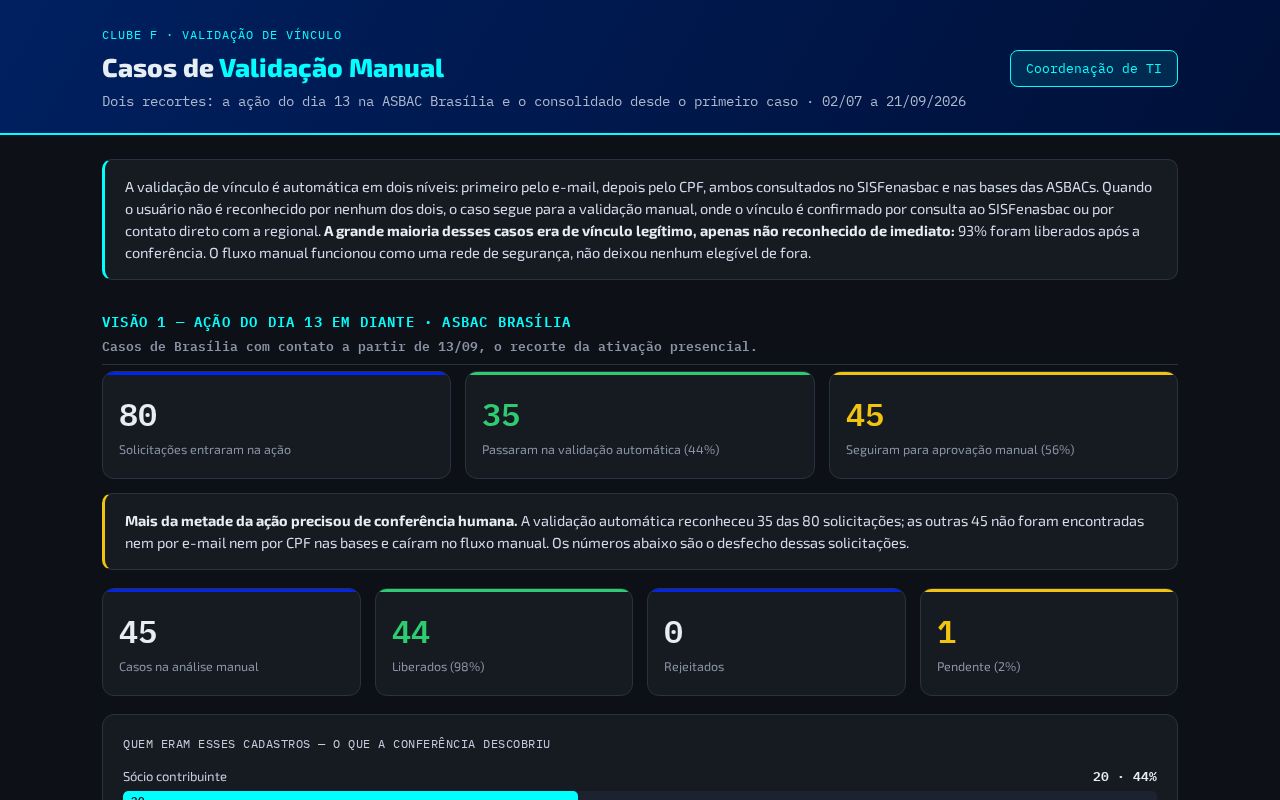The width and height of the screenshot is (1280, 800).
Task: Click the Coordenação de TI button
Action: click(1093, 68)
